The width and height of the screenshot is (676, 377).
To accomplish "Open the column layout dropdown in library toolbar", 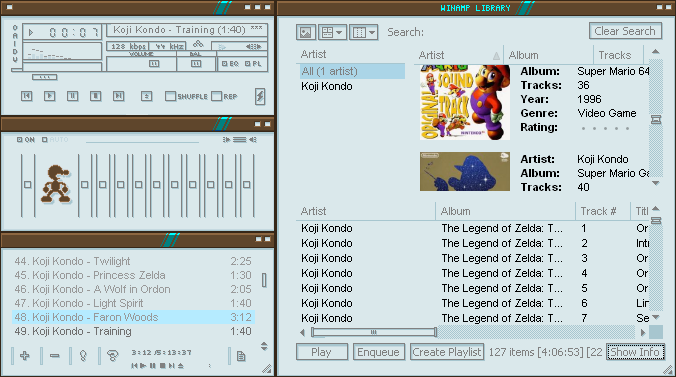I will 363,32.
